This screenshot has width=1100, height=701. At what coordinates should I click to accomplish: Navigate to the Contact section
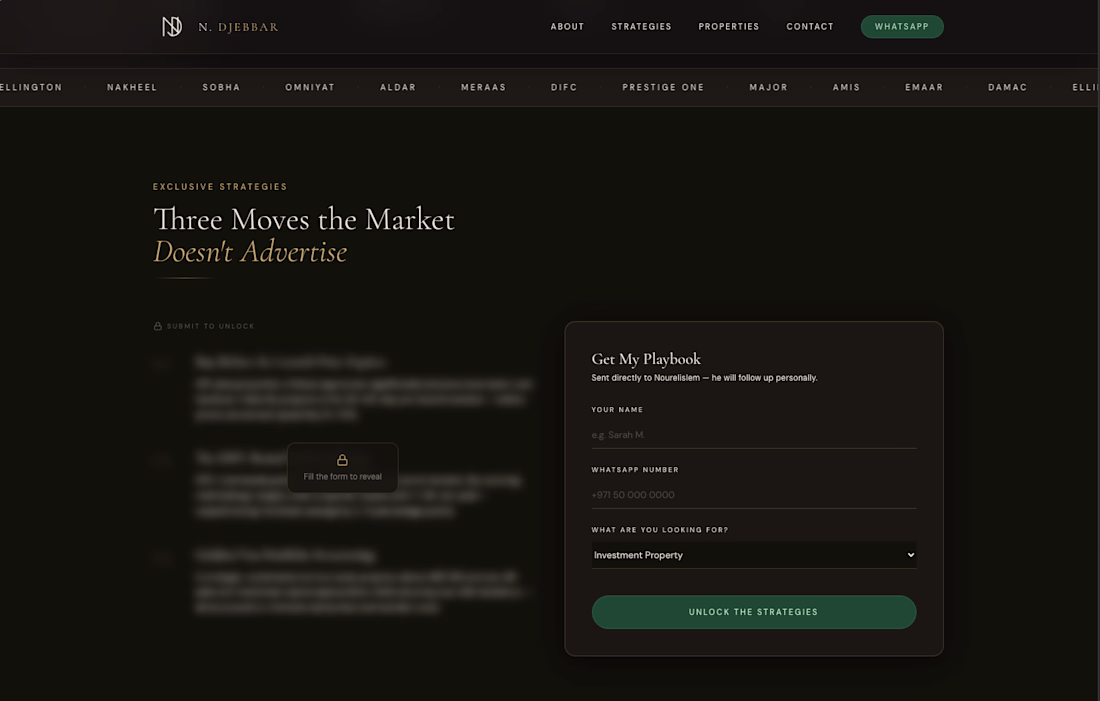809,27
